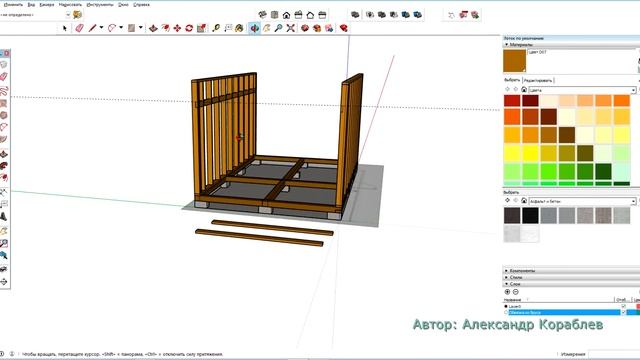Click add layer plus icon

click(x=507, y=292)
